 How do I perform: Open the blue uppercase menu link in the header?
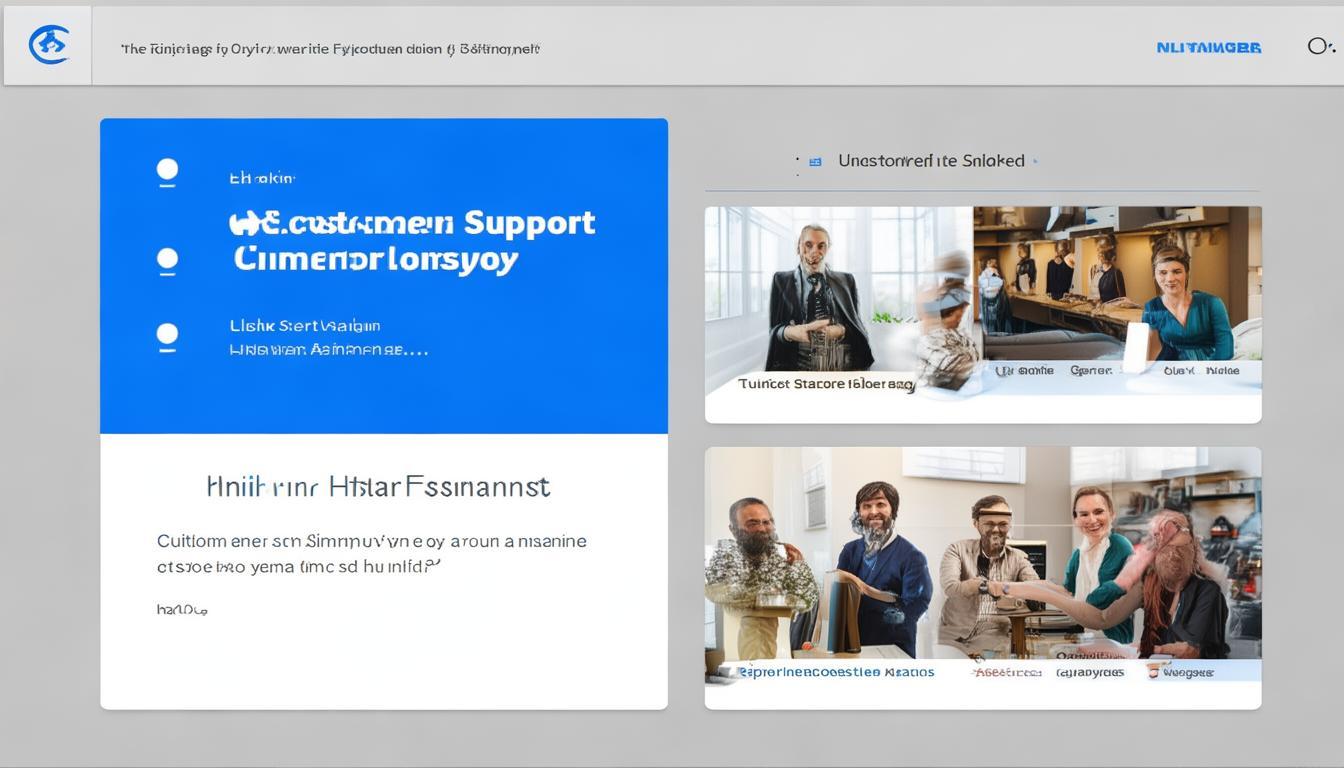(x=1208, y=47)
